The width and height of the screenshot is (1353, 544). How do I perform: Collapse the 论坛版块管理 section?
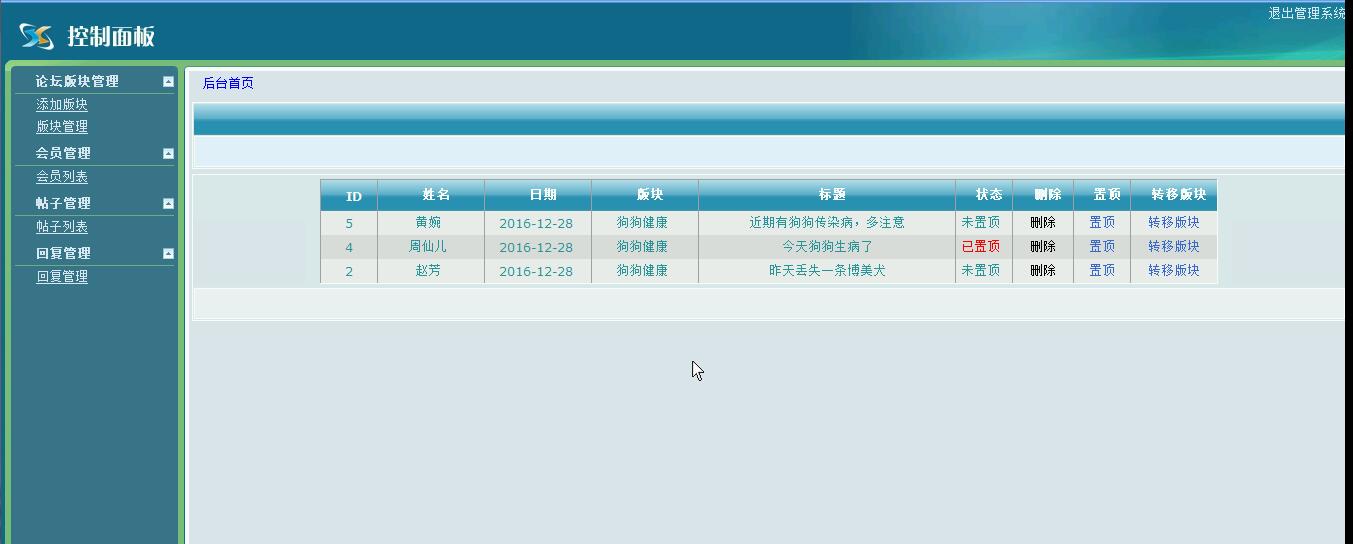(x=168, y=82)
